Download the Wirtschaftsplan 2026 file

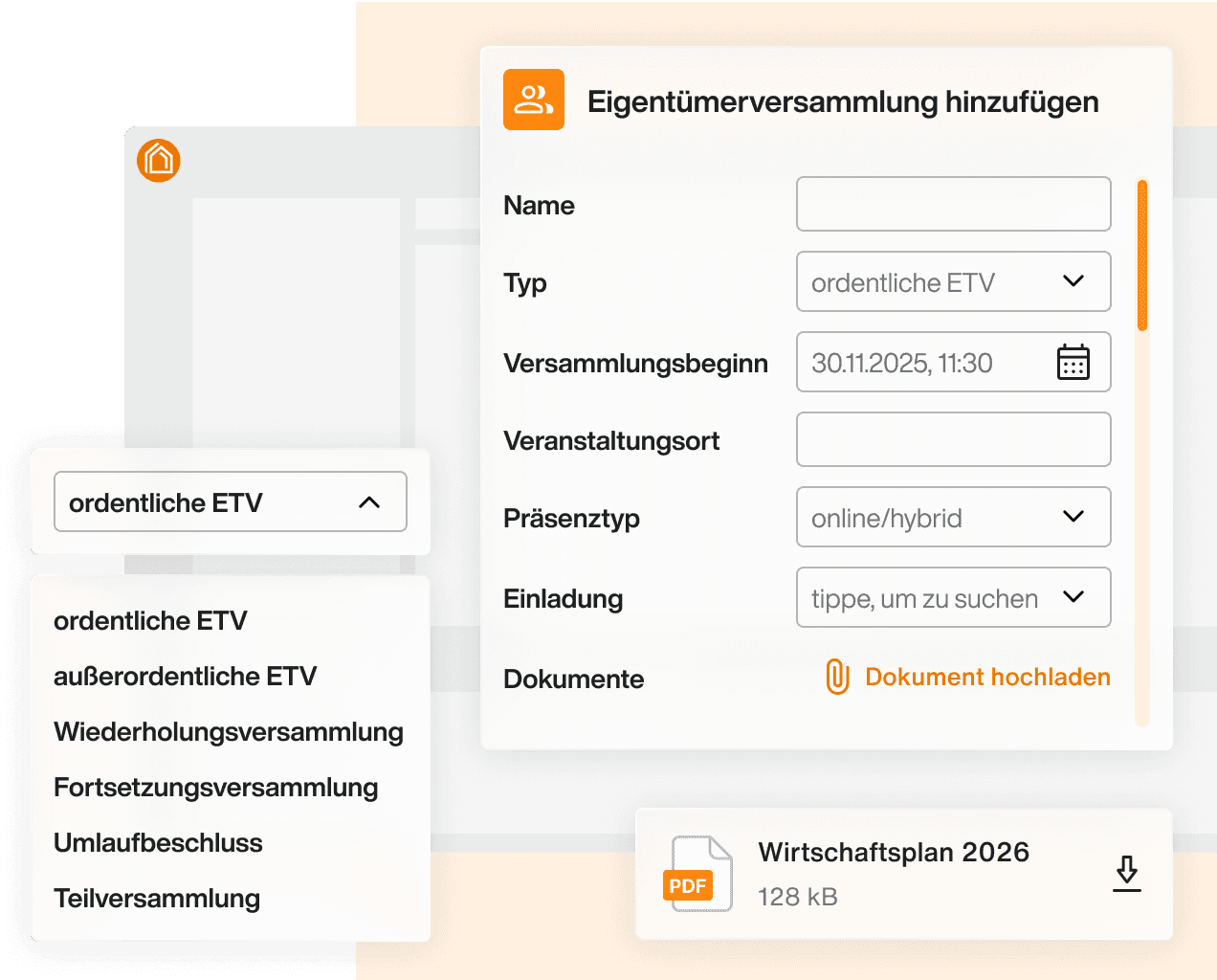1126,873
